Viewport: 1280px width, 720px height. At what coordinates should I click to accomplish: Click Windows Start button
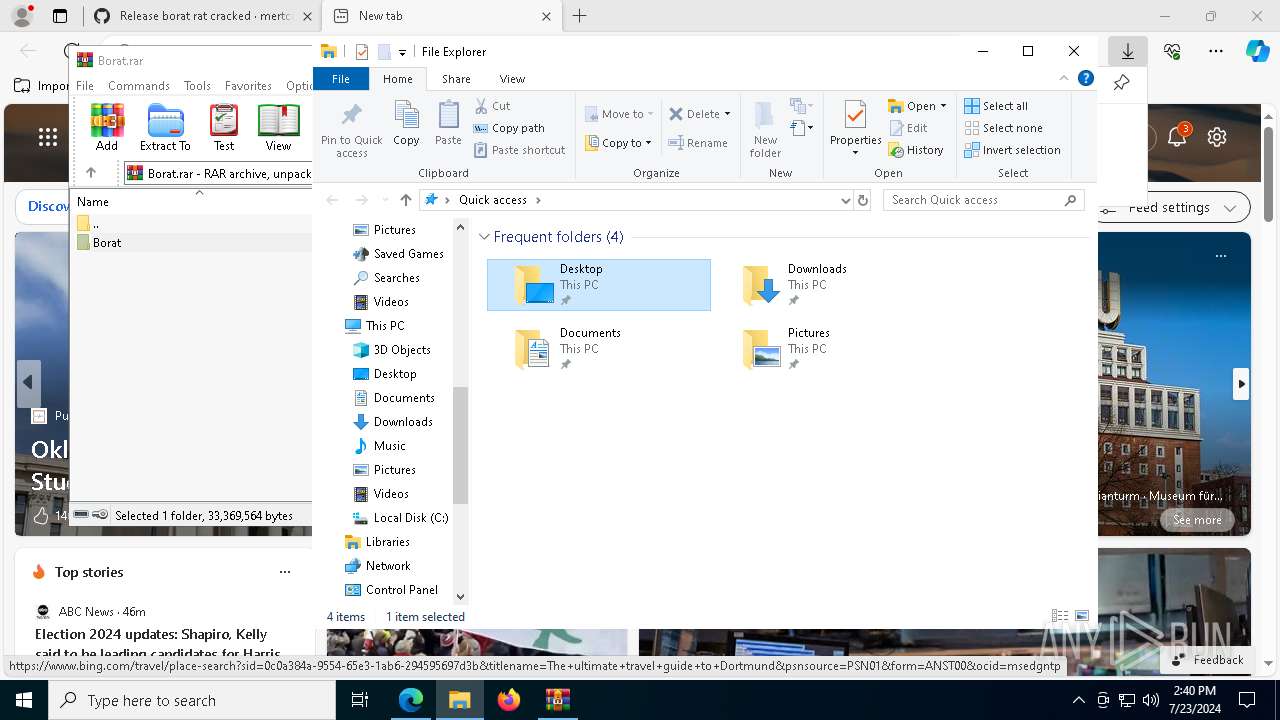point(22,700)
